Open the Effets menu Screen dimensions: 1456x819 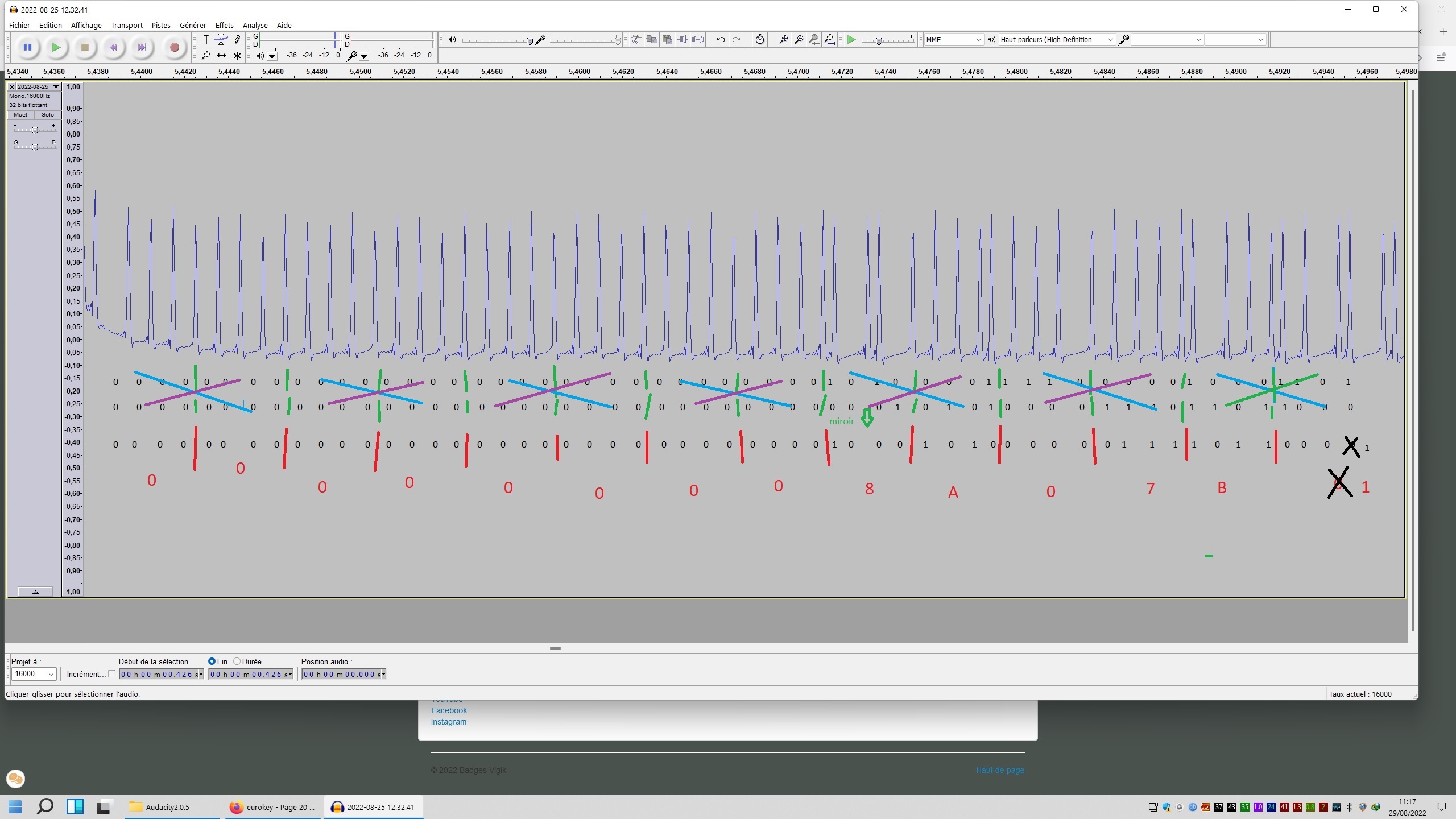click(x=224, y=25)
